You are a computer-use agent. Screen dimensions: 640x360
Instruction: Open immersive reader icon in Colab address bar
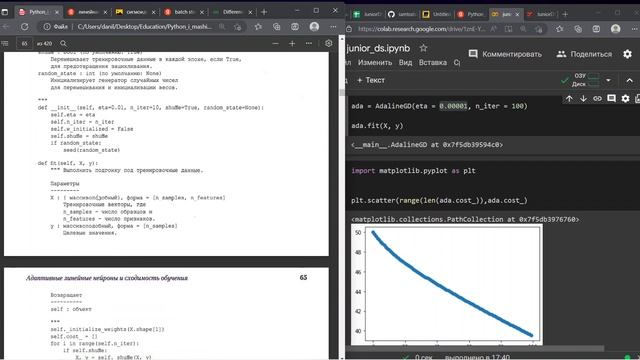509,29
